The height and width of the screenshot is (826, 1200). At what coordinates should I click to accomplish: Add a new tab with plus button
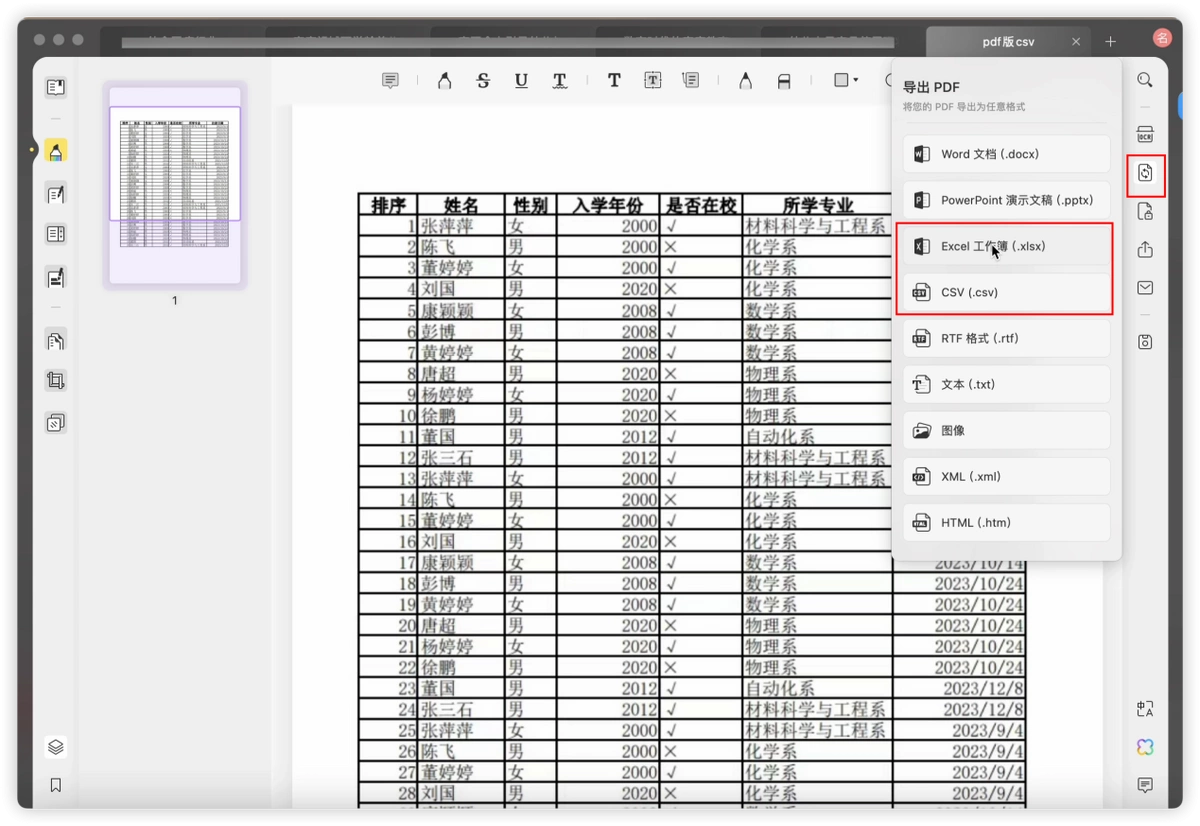click(1110, 42)
